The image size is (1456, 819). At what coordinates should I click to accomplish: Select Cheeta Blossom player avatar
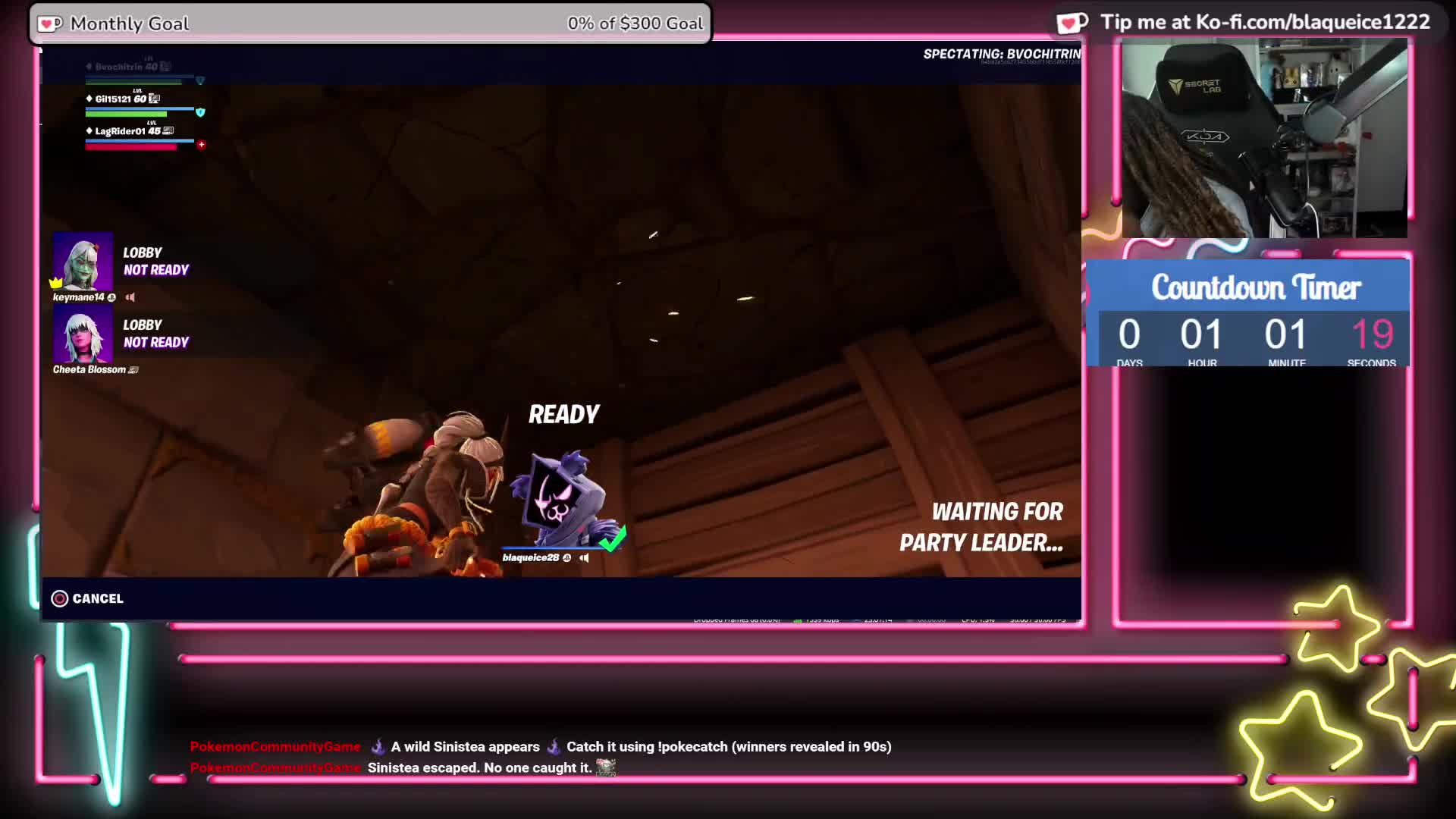(83, 334)
